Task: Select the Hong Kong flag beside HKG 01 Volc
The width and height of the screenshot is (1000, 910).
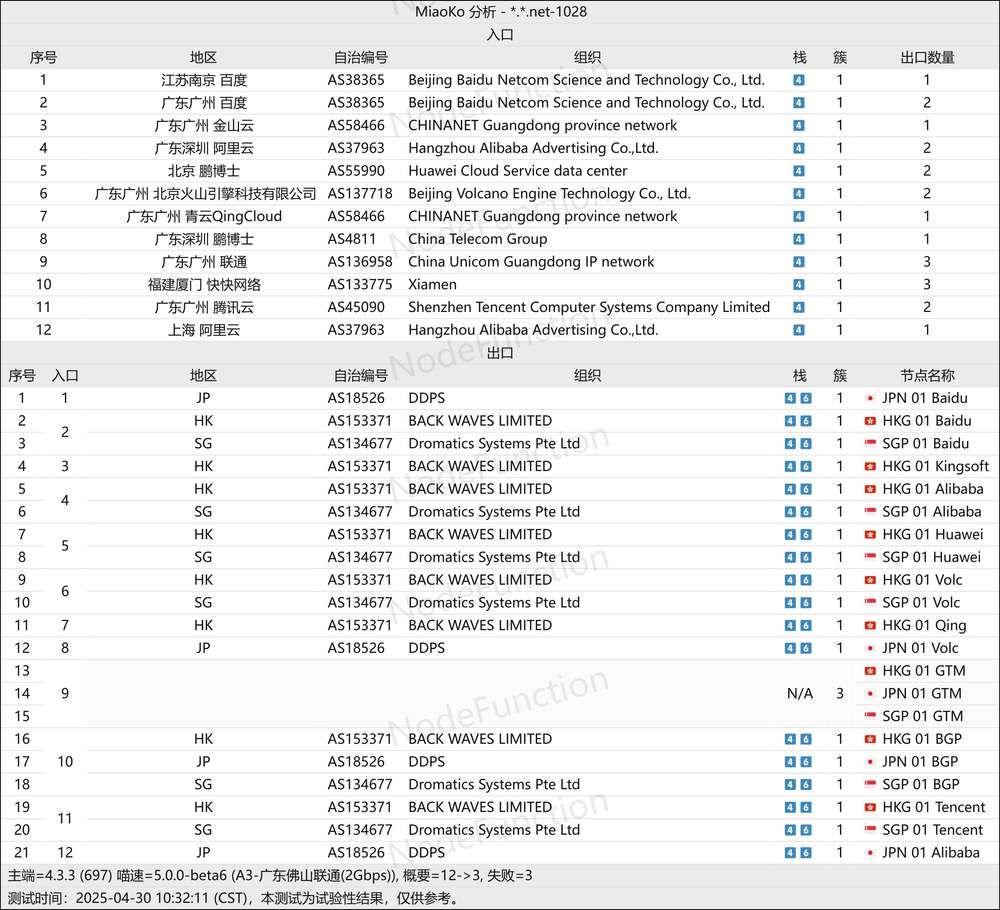Action: 870,580
